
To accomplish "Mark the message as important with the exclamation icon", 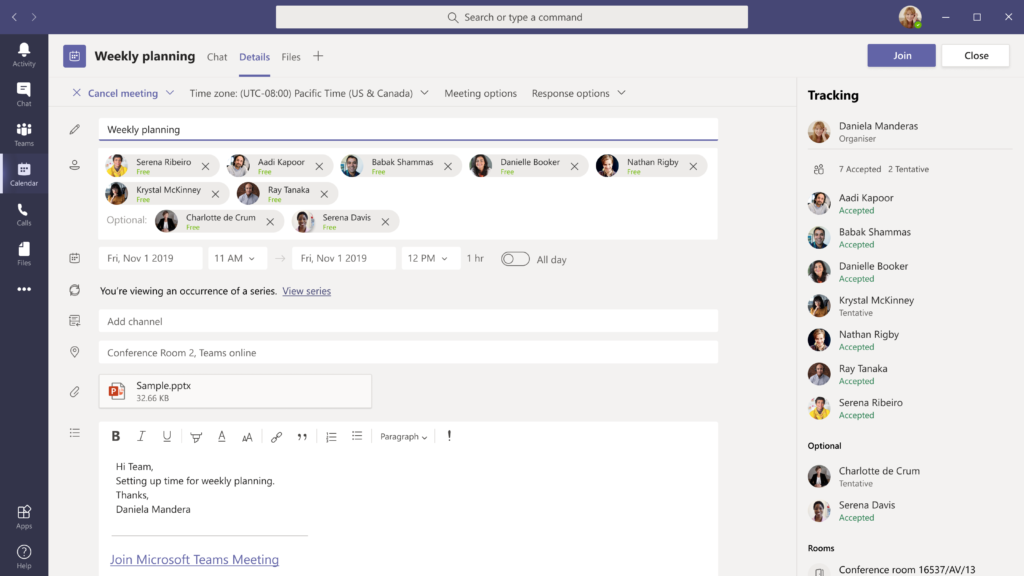I will click(x=449, y=436).
